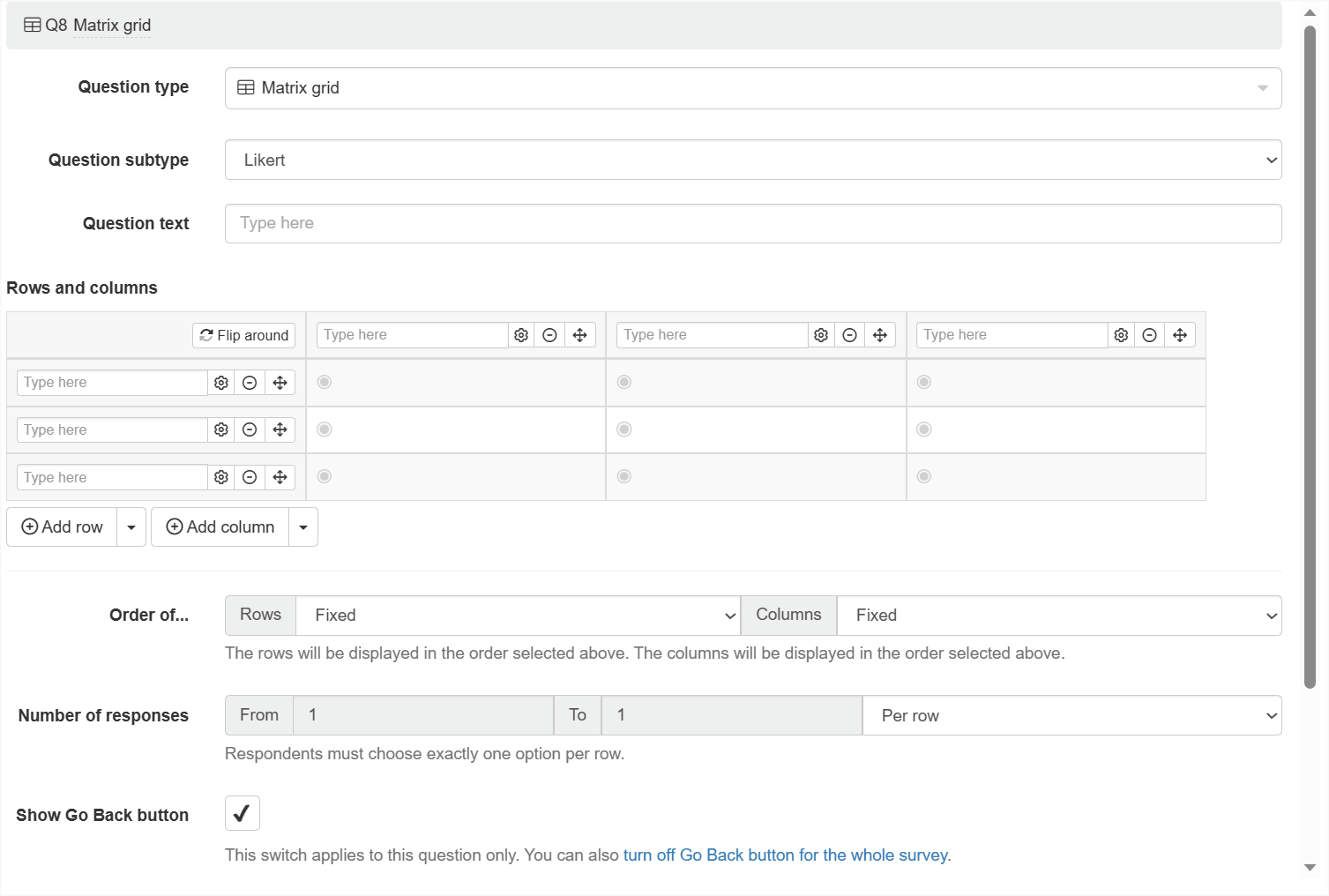Click move handle of second column
The height and width of the screenshot is (896, 1329).
880,335
